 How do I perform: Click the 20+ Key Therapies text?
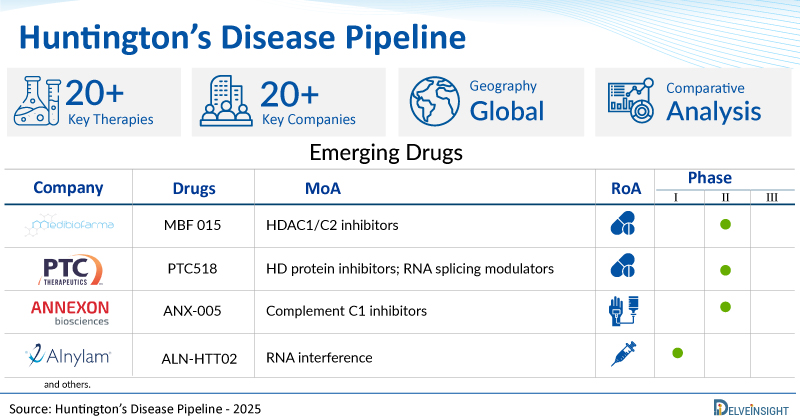(x=110, y=102)
